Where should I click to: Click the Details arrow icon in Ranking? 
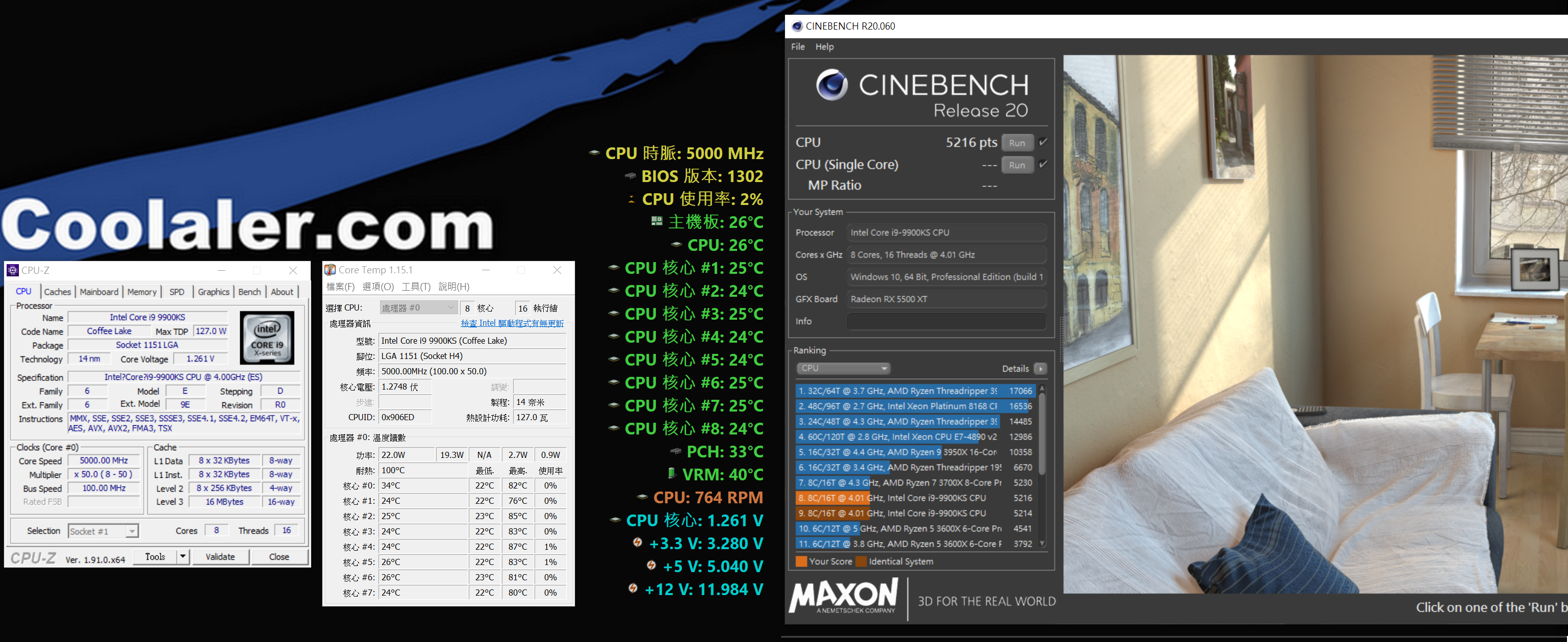1040,369
